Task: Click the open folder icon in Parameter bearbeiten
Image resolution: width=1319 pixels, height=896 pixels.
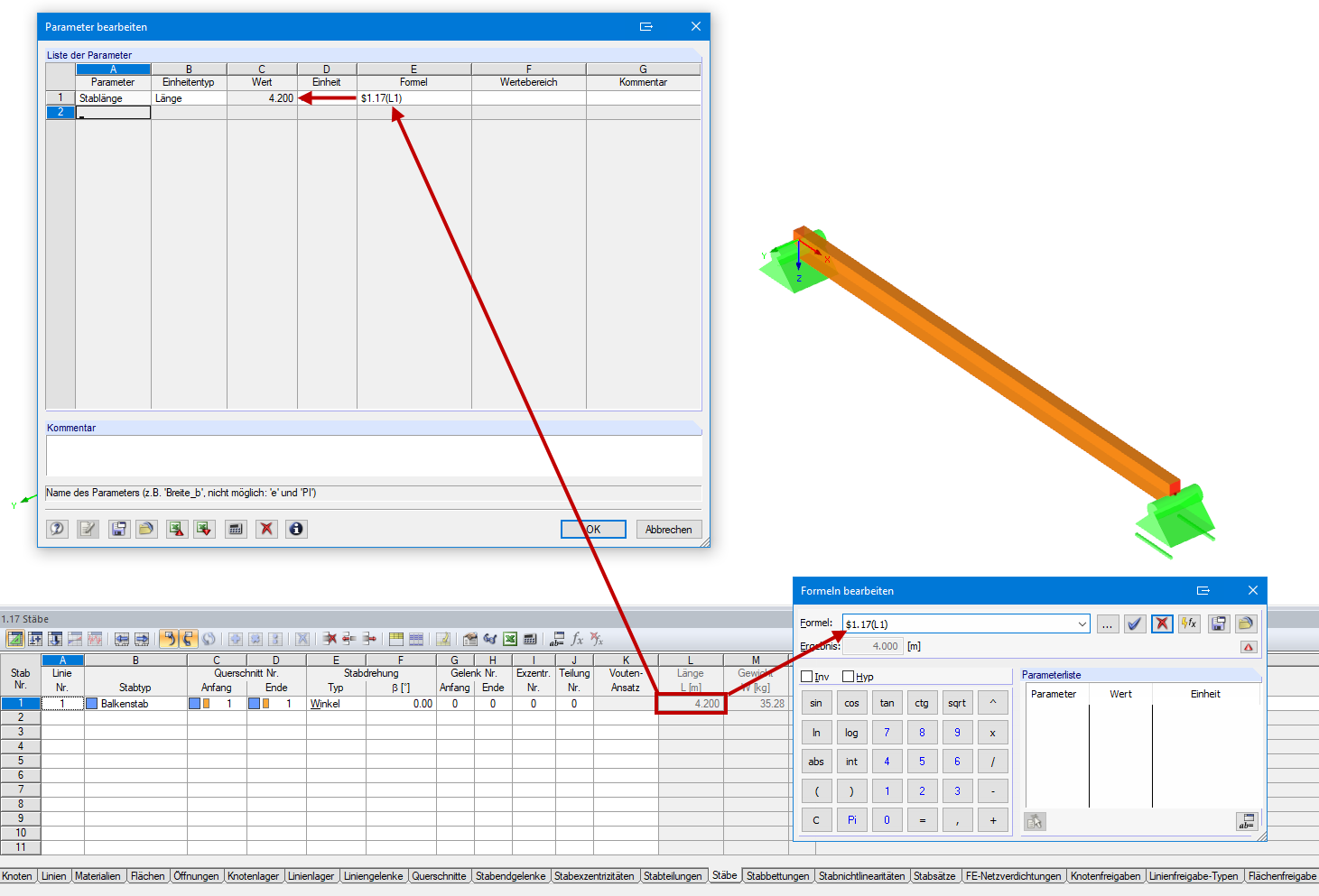Action: pos(146,529)
